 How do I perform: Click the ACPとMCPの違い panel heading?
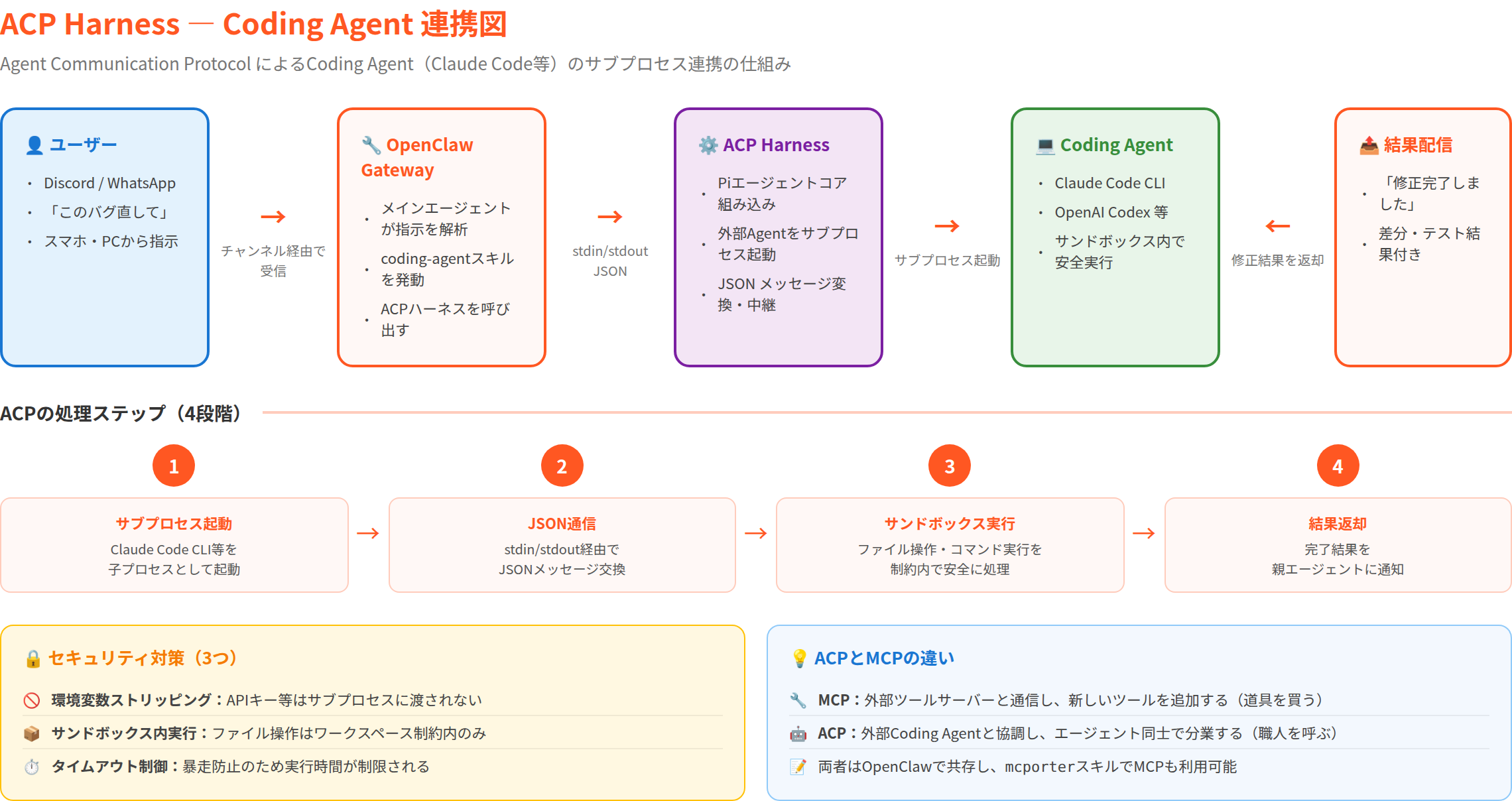point(884,658)
